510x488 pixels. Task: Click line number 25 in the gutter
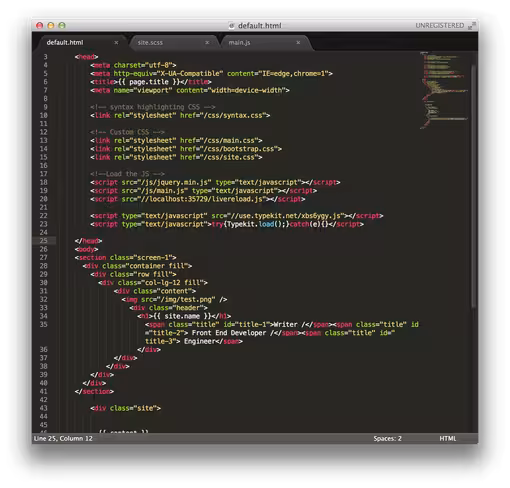pyautogui.click(x=44, y=241)
